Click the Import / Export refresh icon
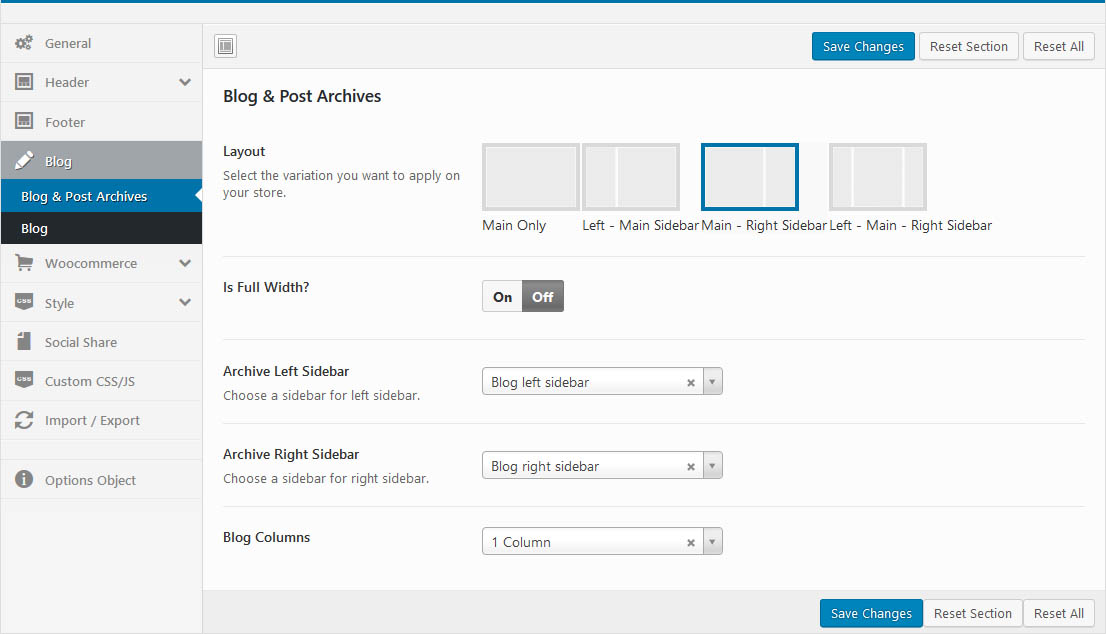This screenshot has height=634, width=1106. pyautogui.click(x=24, y=421)
